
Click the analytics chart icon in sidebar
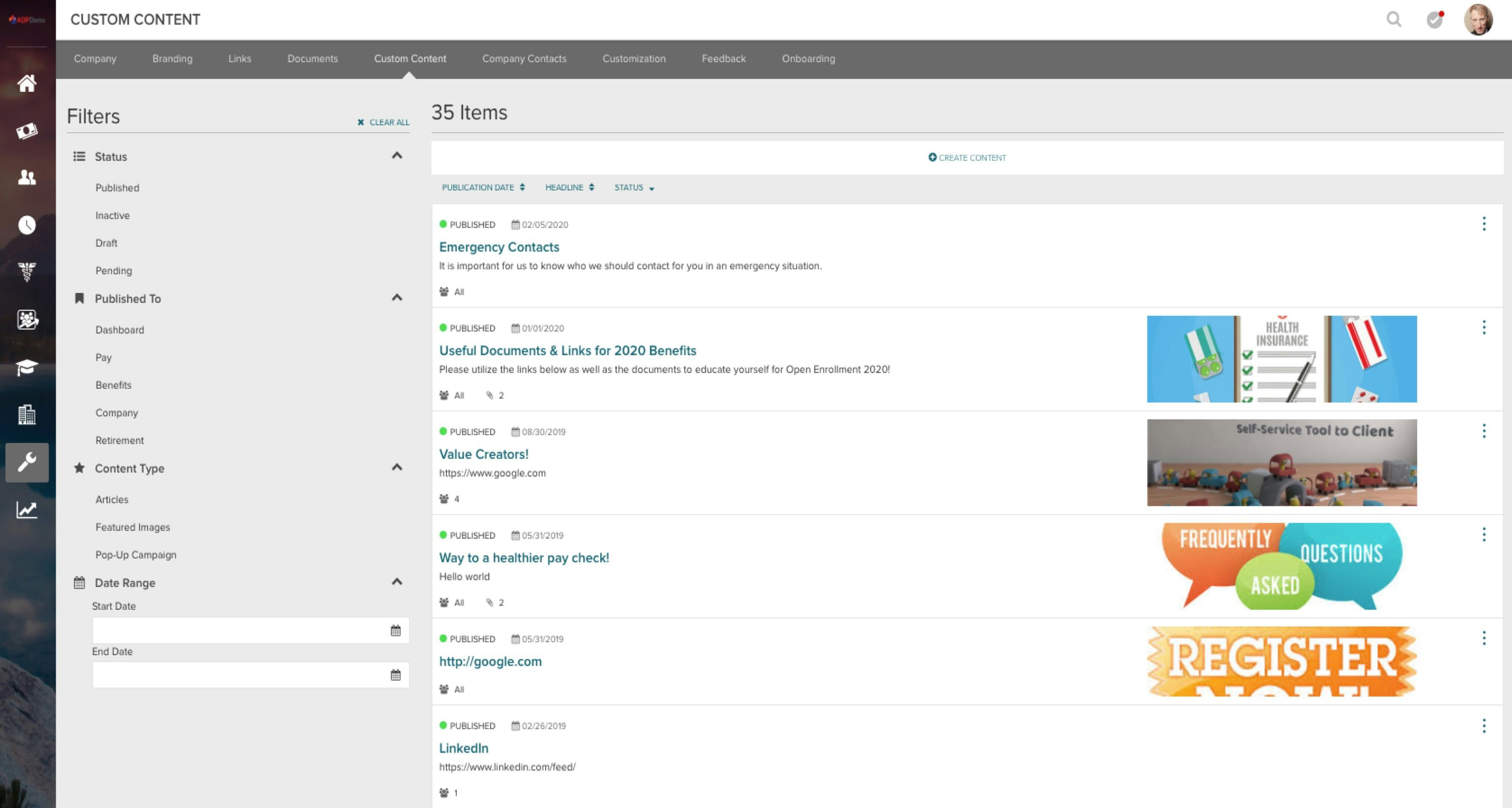[x=26, y=510]
